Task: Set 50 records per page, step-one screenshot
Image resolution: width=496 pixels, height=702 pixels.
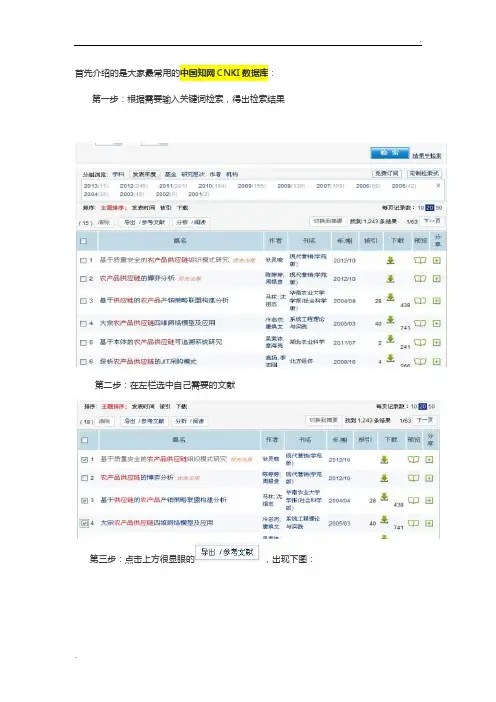Action: [x=439, y=208]
